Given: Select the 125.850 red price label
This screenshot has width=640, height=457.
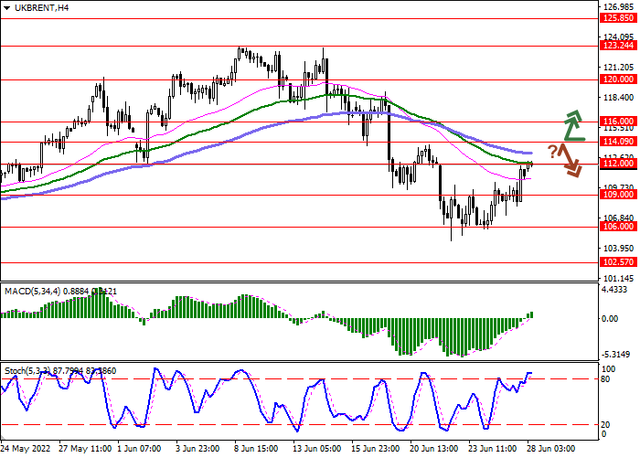Looking at the screenshot, I should point(619,18).
